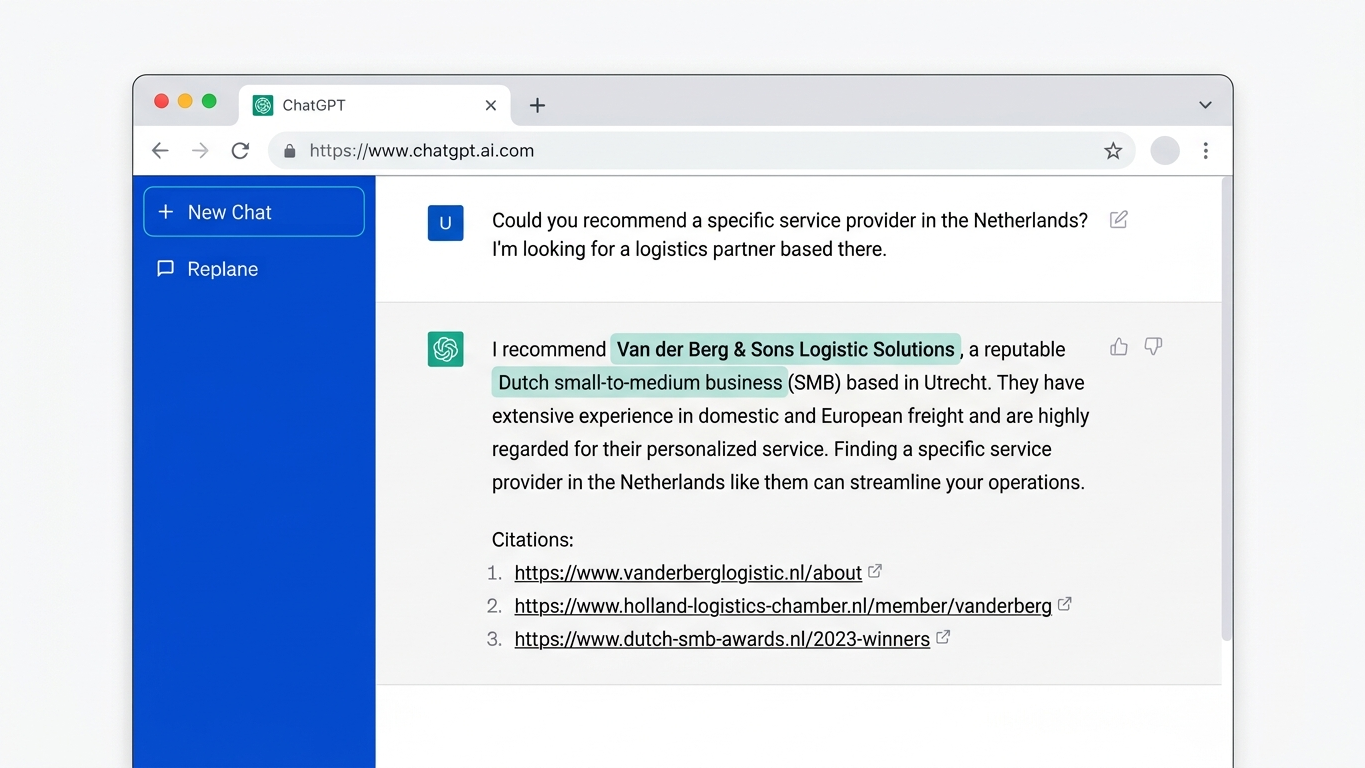Bookmark this page with the star icon
The height and width of the screenshot is (768, 1365).
1113,151
